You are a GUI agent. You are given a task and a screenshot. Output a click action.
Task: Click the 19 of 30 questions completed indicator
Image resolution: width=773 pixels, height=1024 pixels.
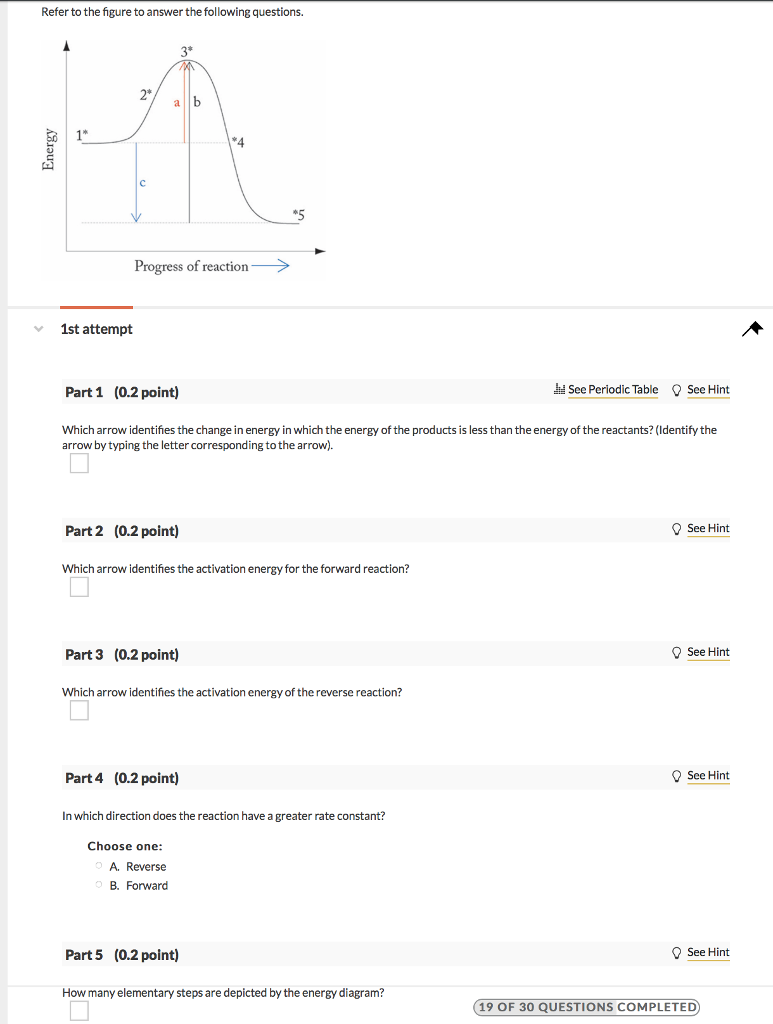(x=587, y=1008)
